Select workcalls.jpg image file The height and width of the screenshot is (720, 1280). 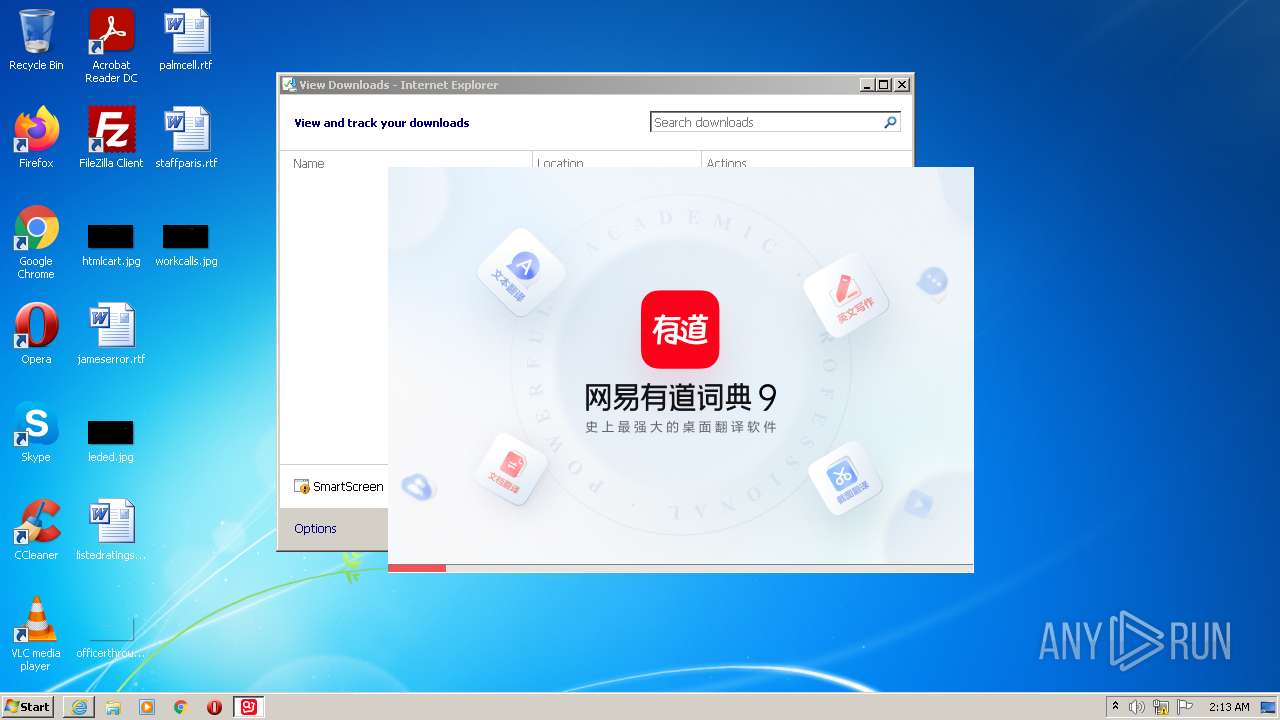186,246
